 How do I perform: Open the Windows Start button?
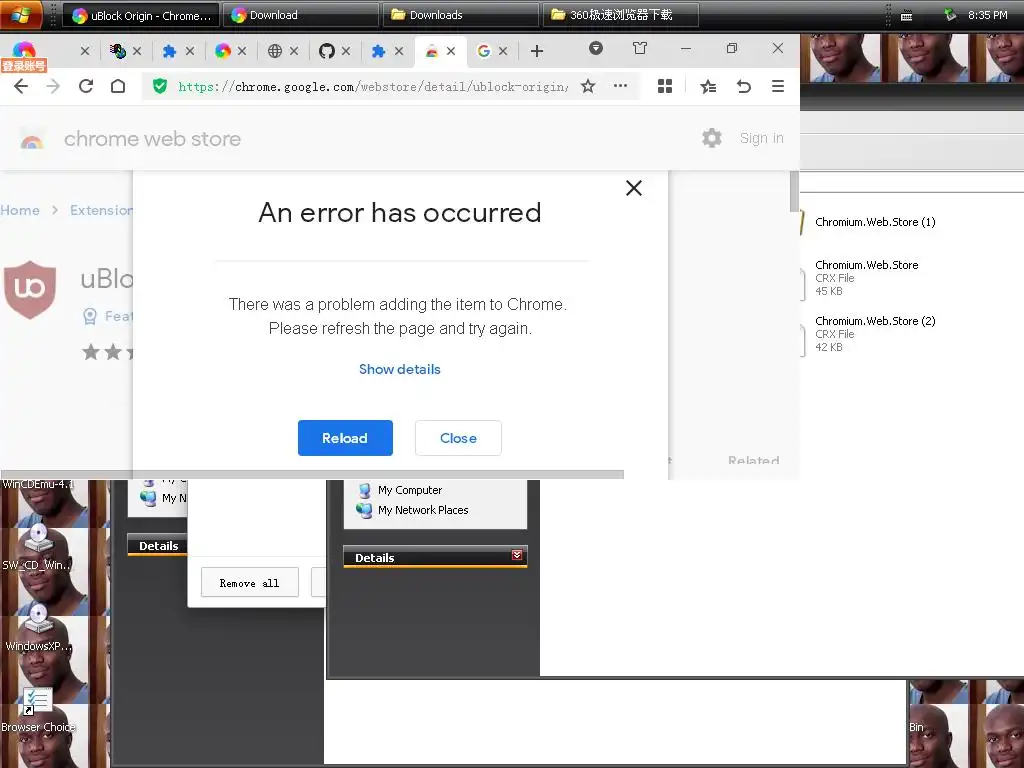click(x=21, y=14)
